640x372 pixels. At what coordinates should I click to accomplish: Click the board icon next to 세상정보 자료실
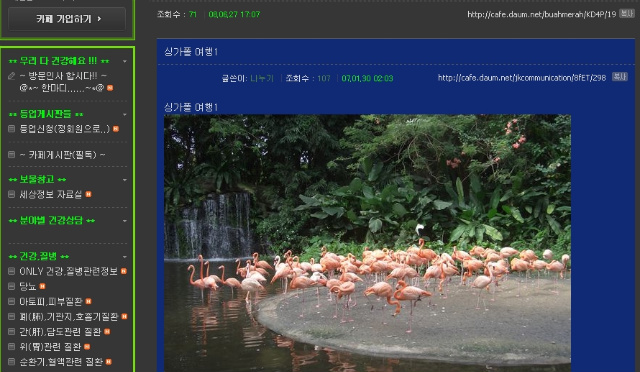12,194
